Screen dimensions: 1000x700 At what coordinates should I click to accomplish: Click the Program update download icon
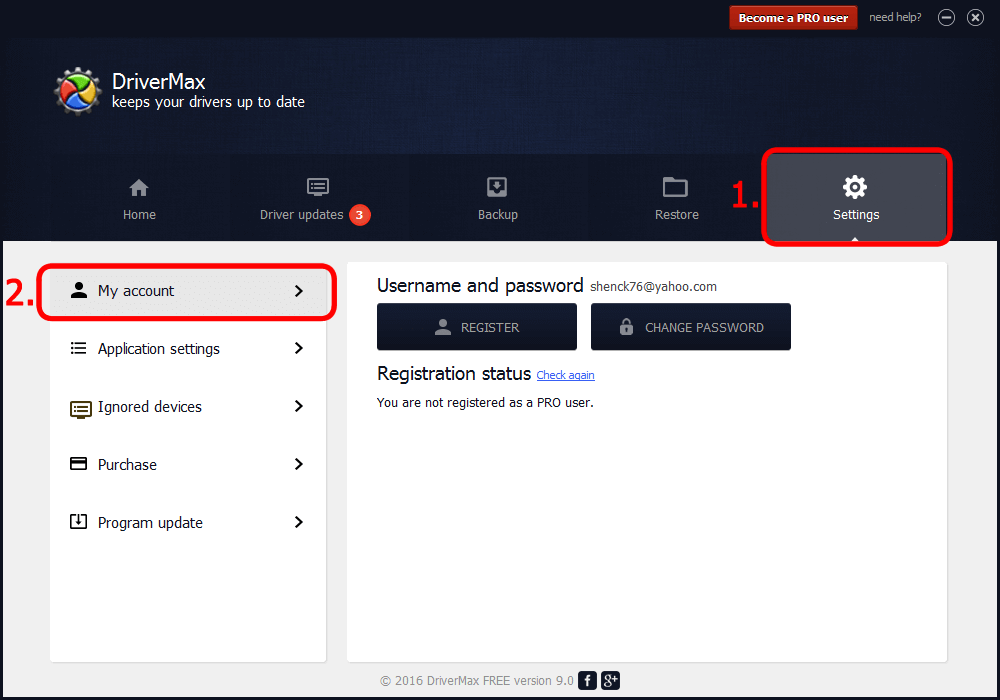tap(78, 521)
